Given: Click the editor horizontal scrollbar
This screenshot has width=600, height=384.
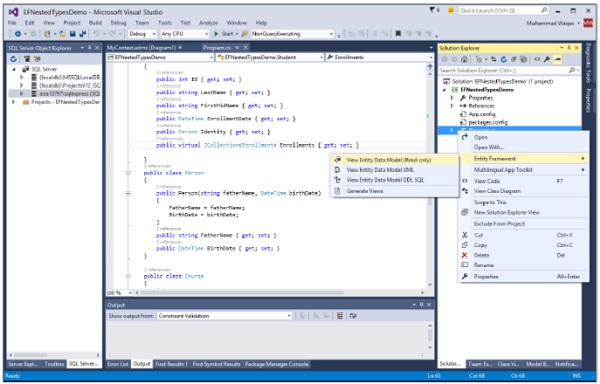Looking at the screenshot, I should [x=242, y=293].
